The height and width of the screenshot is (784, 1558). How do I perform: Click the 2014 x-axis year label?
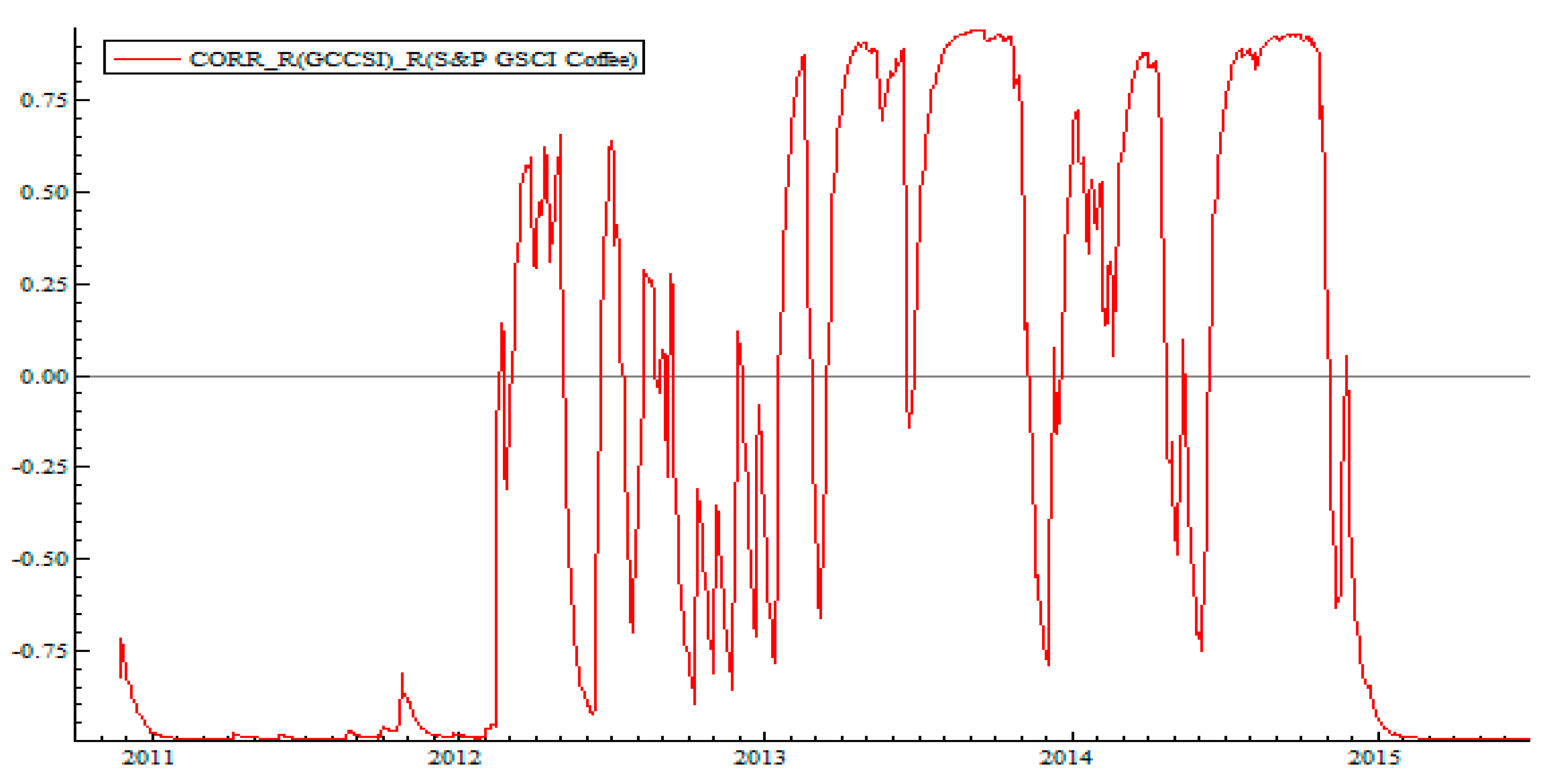pos(1066,757)
